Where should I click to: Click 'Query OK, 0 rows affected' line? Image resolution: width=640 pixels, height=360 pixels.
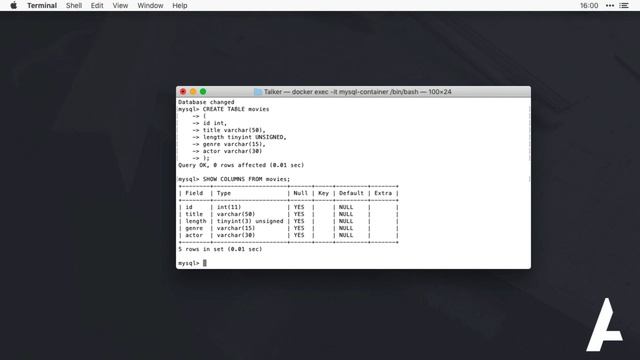(241, 165)
